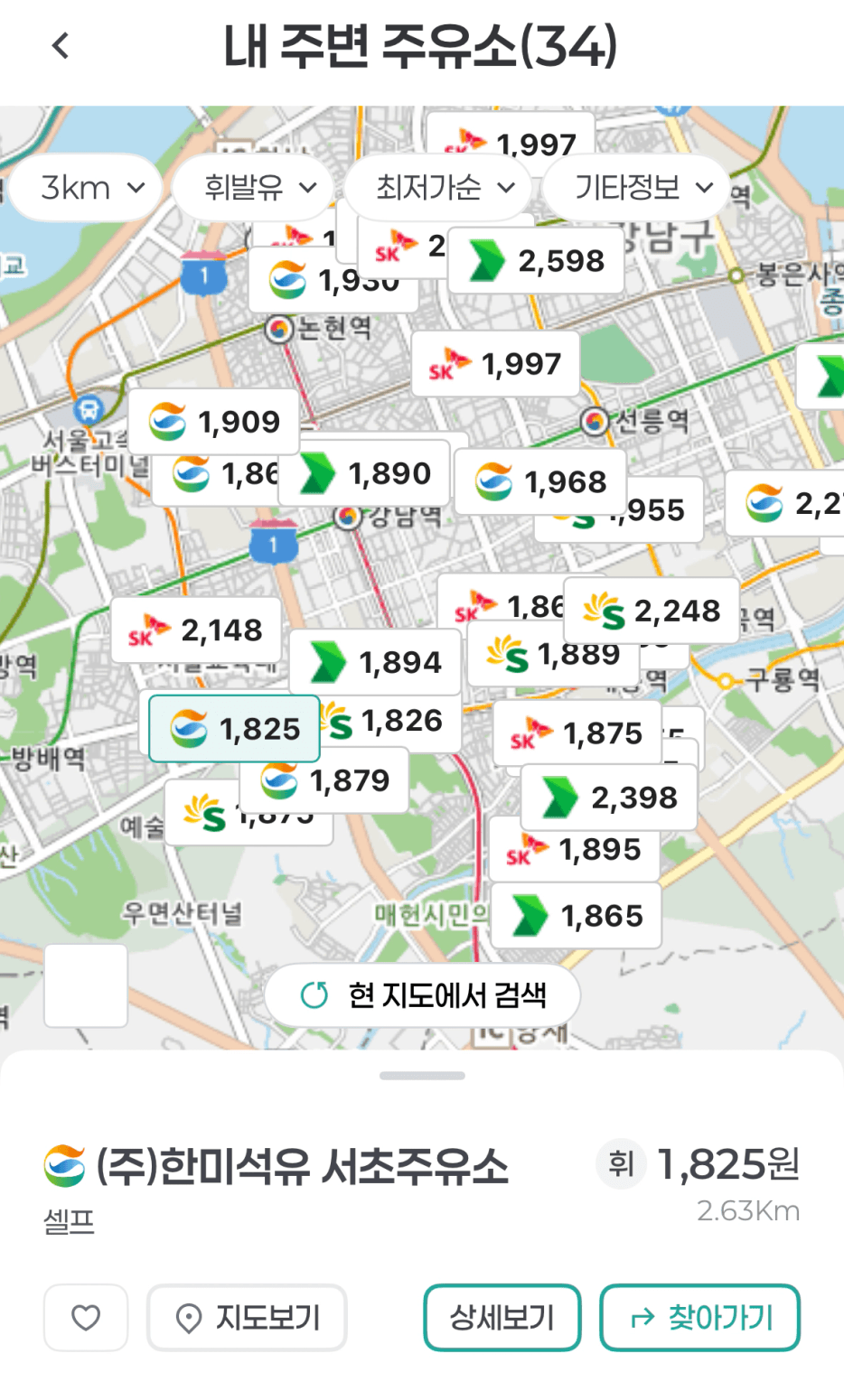Open the 3km radius dropdown
This screenshot has height=1400, width=844.
pos(88,188)
